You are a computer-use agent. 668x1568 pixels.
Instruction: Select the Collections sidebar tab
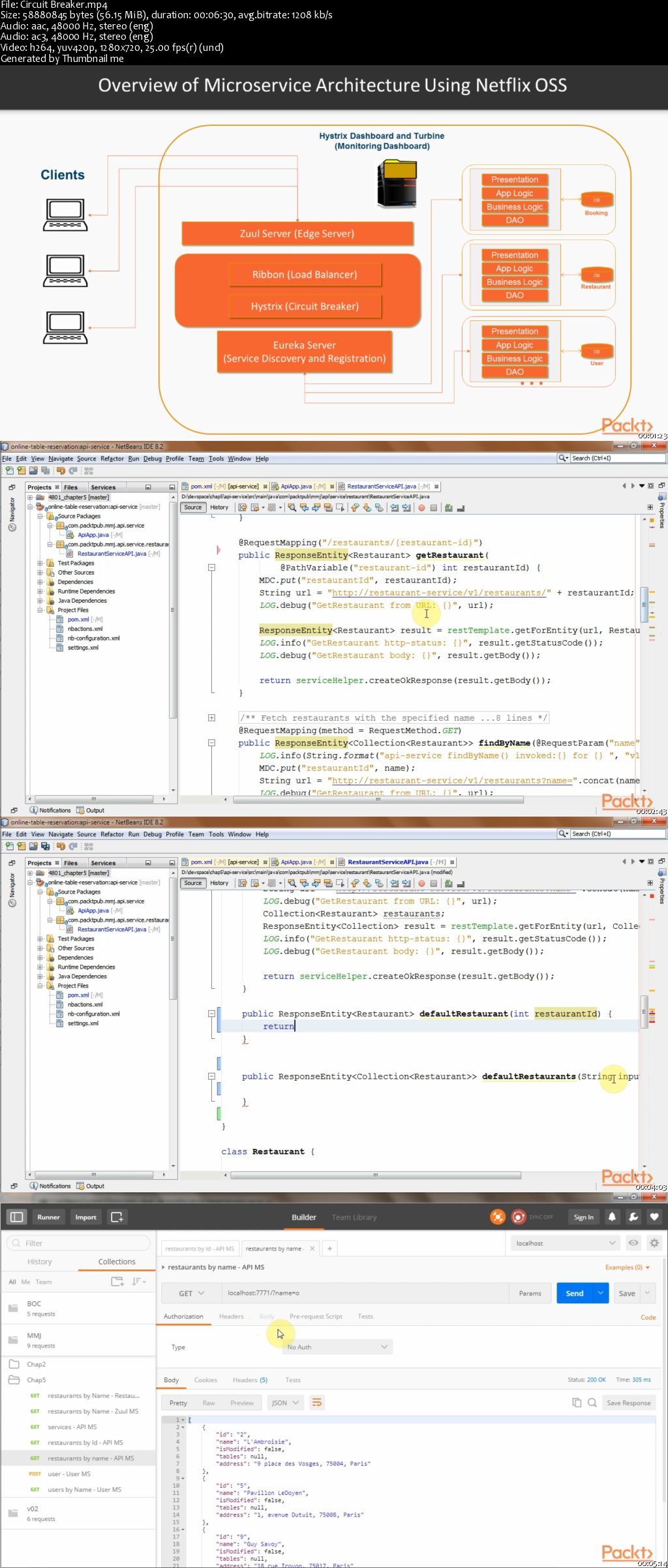[117, 1261]
